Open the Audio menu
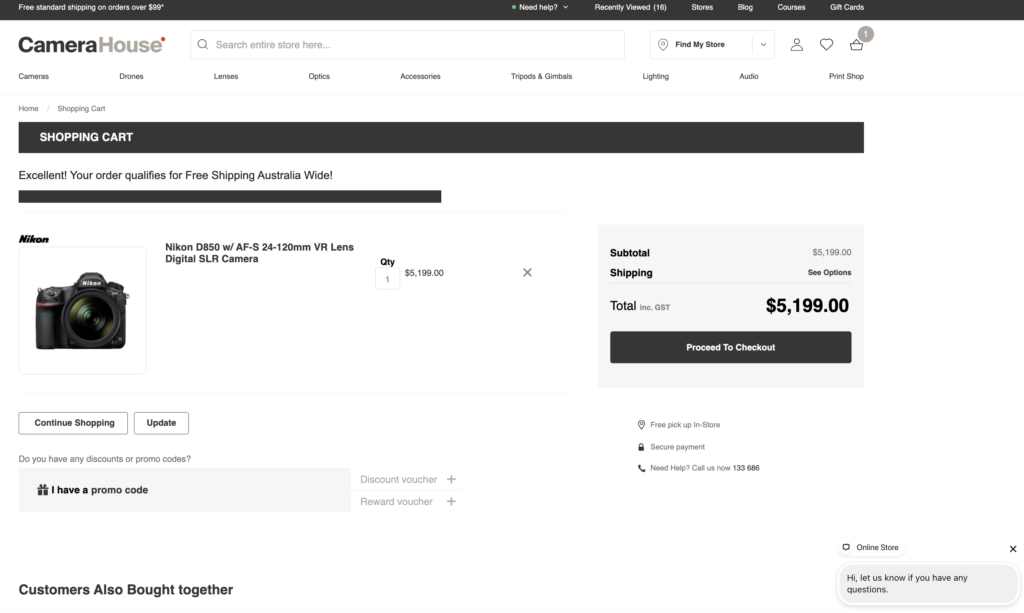The height and width of the screenshot is (613, 1024). tap(749, 76)
